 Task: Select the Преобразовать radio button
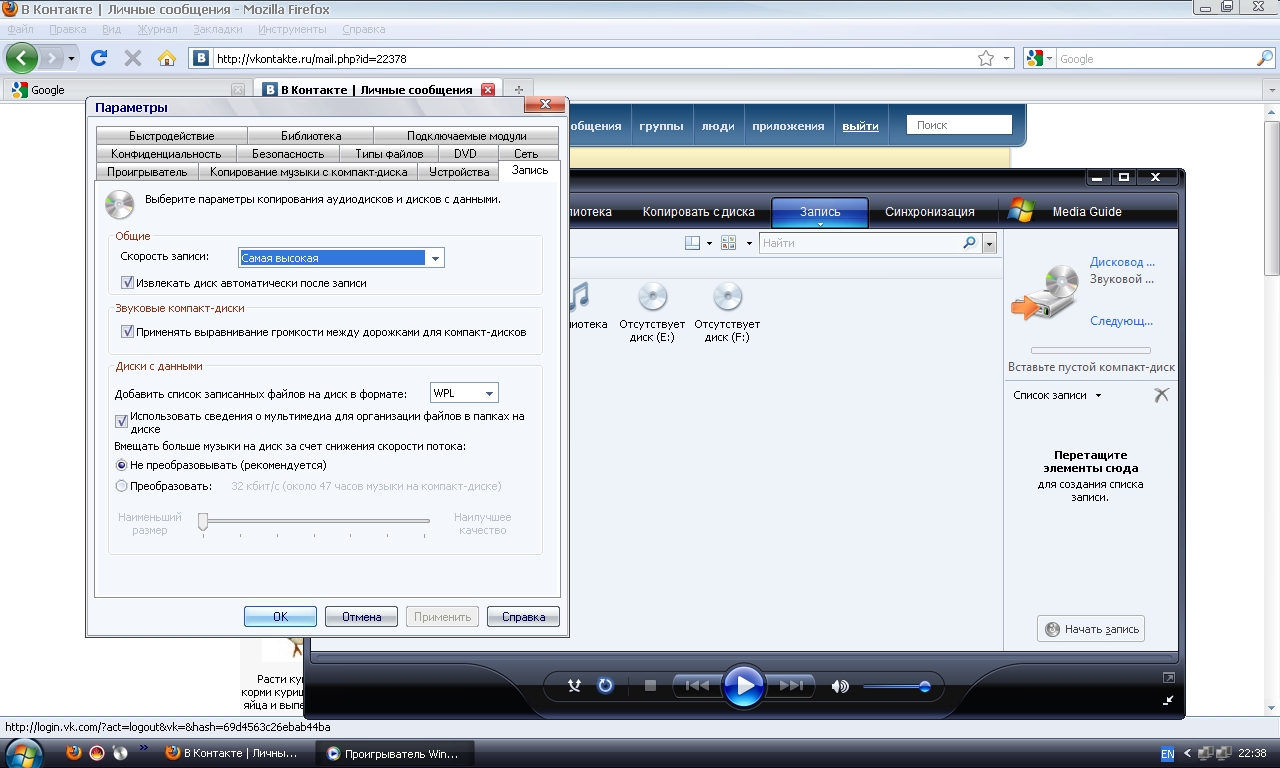pyautogui.click(x=122, y=486)
